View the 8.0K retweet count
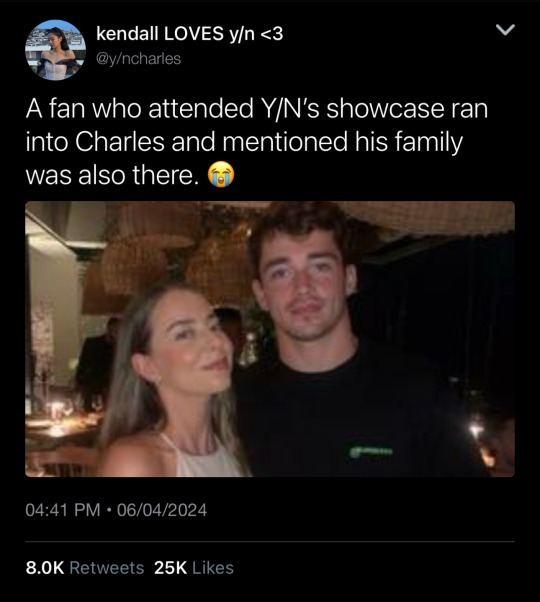This screenshot has height=602, width=540. coord(45,568)
